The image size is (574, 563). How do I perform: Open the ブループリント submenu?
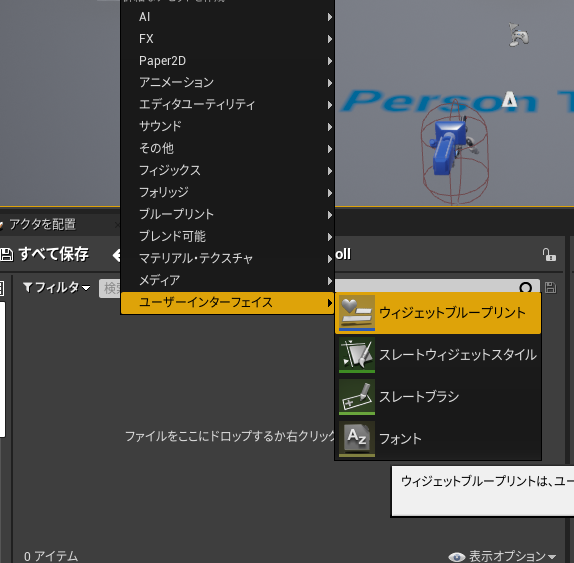(x=227, y=215)
